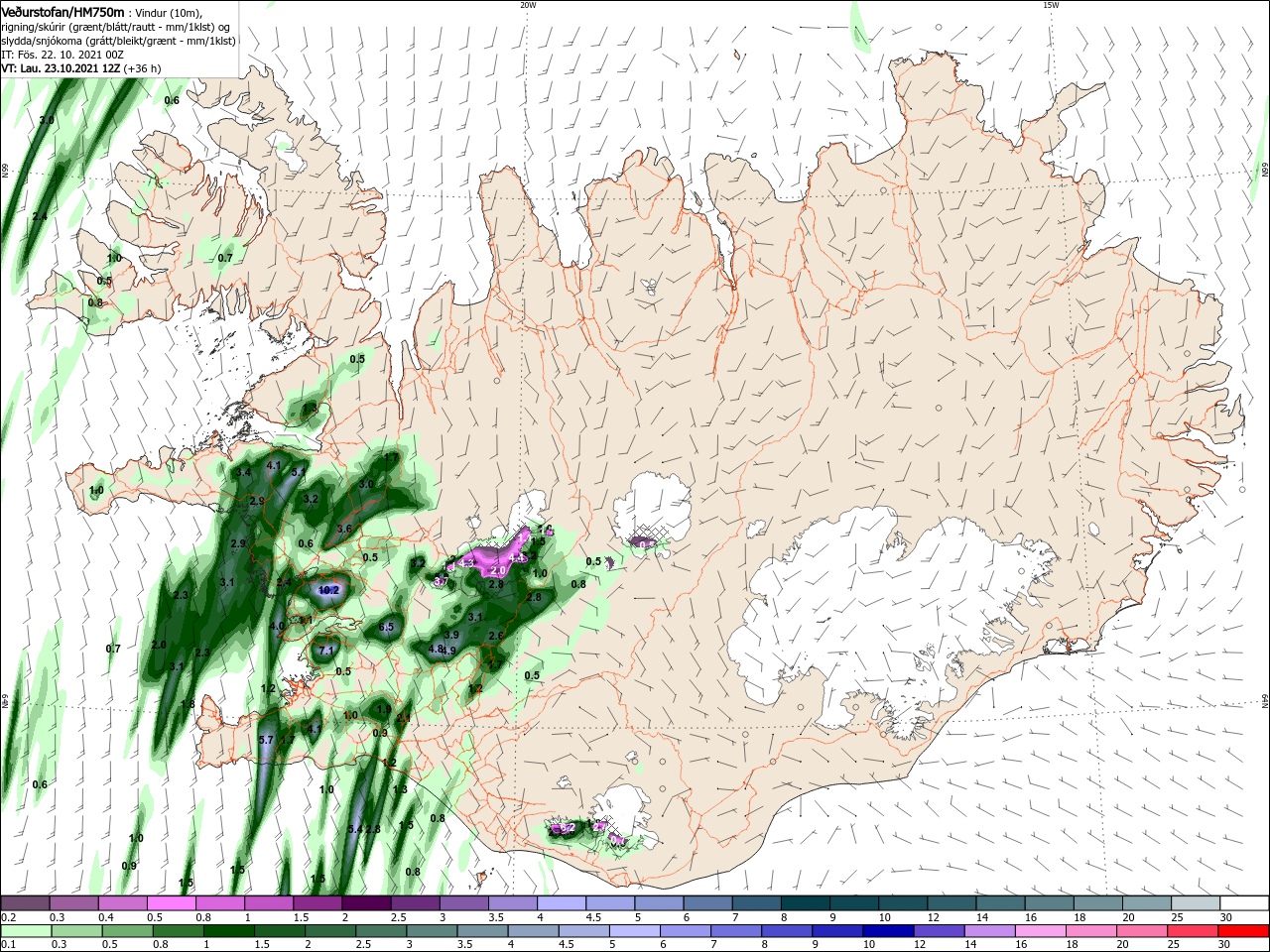This screenshot has width=1270, height=952.
Task: Click the 64N latitude label on the right edge
Action: click(1265, 700)
